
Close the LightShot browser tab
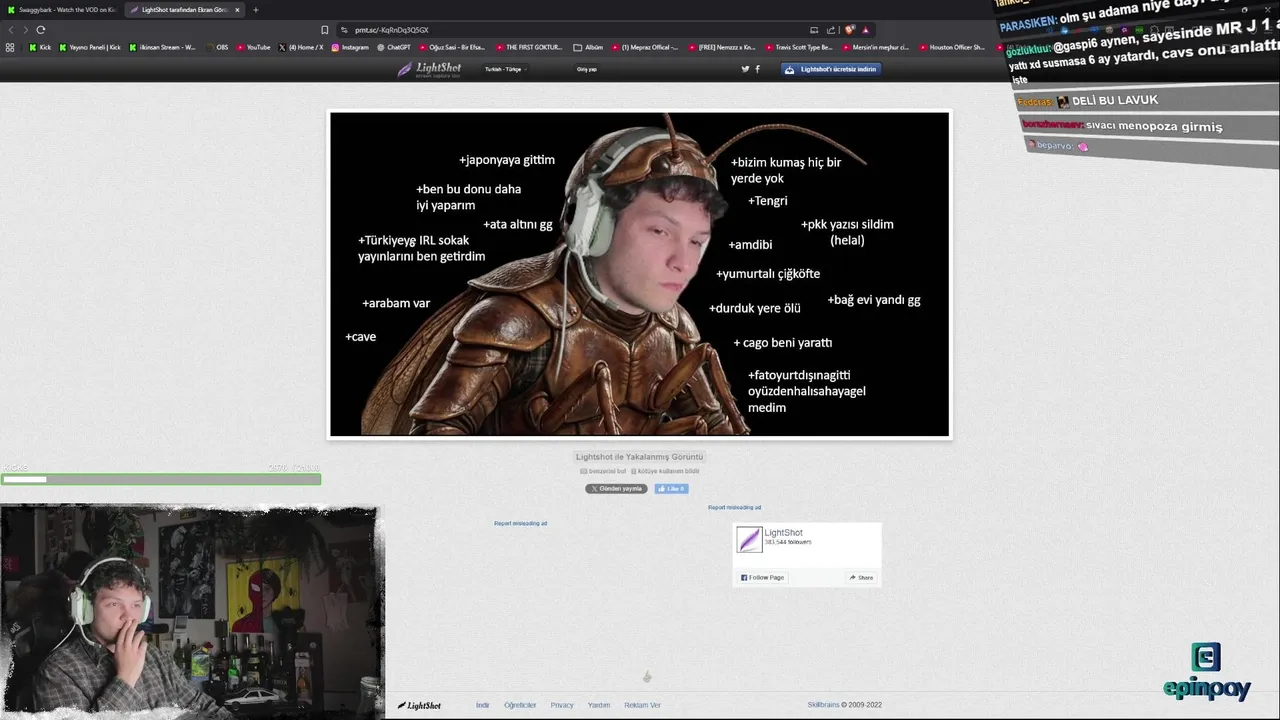(237, 10)
